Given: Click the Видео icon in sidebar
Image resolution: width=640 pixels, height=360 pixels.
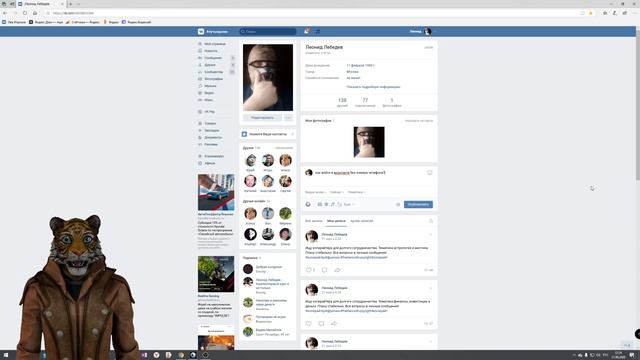Looking at the screenshot, I should tap(200, 93).
